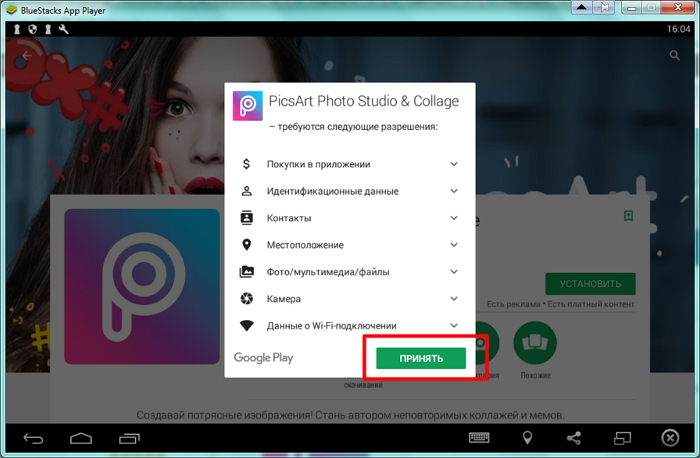Screen dimensions: 700x458
Task: Click the camera shutter permission icon
Action: tap(246, 298)
